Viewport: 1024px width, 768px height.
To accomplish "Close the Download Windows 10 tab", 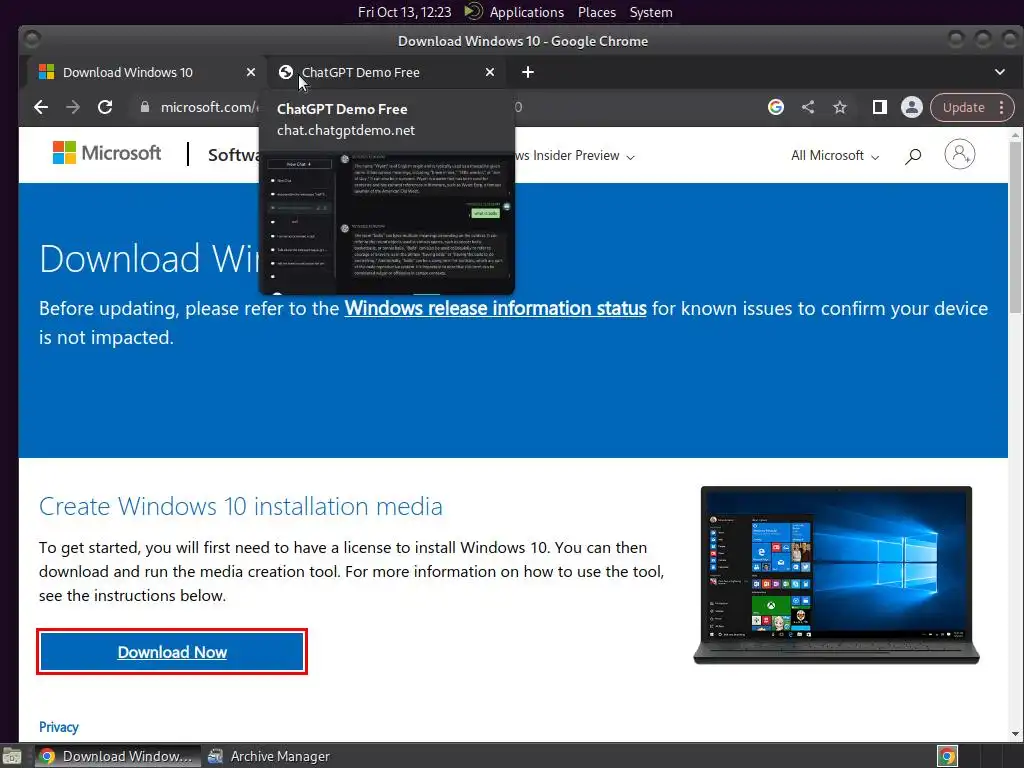I will pos(251,72).
